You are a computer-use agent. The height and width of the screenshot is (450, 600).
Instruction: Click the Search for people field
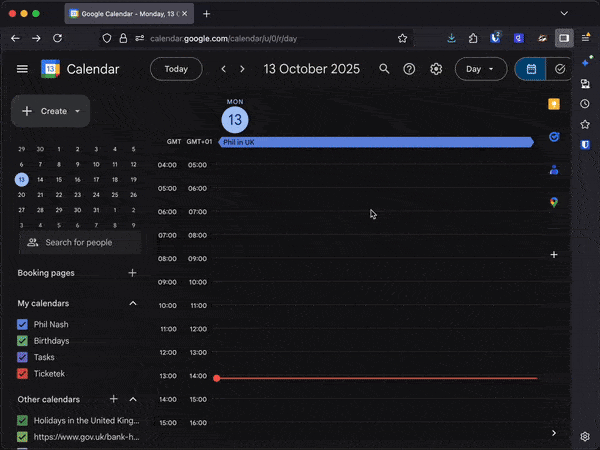pyautogui.click(x=80, y=242)
